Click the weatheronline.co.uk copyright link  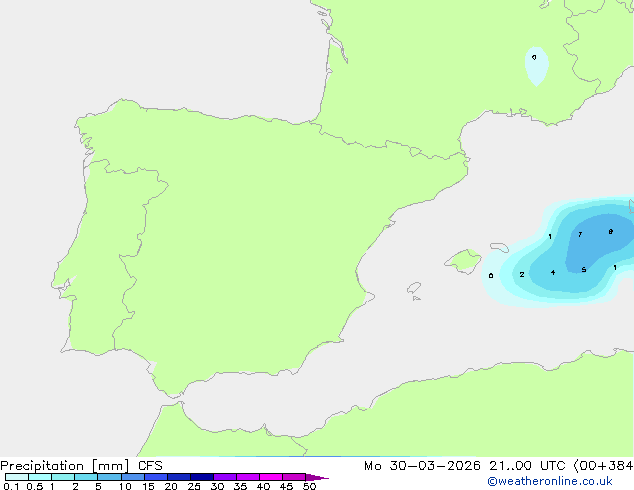(x=550, y=481)
